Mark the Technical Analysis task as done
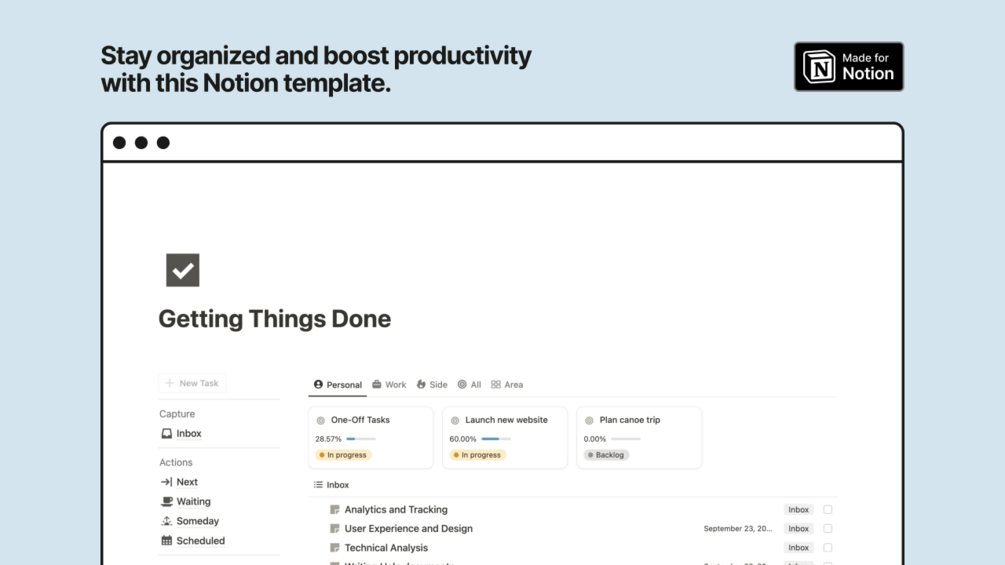This screenshot has height=565, width=1005. [x=828, y=548]
